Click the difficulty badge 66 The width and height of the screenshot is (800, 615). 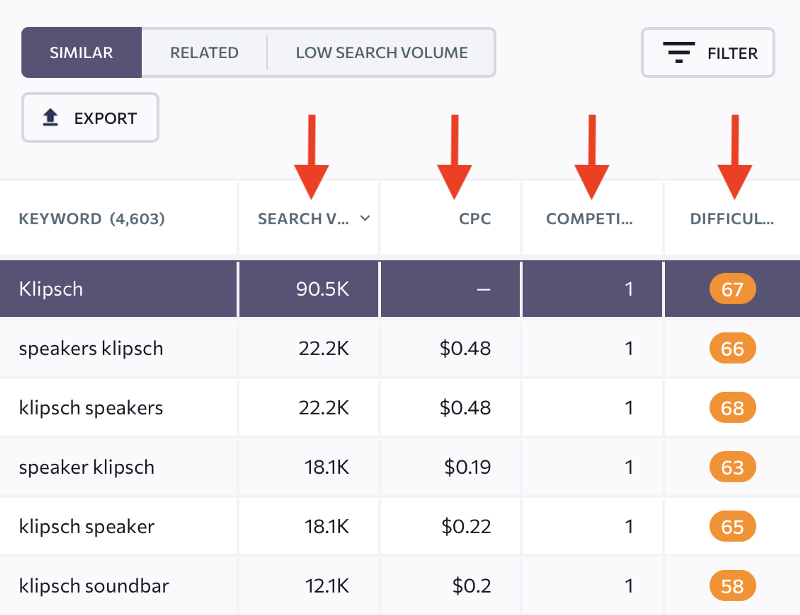pos(732,349)
